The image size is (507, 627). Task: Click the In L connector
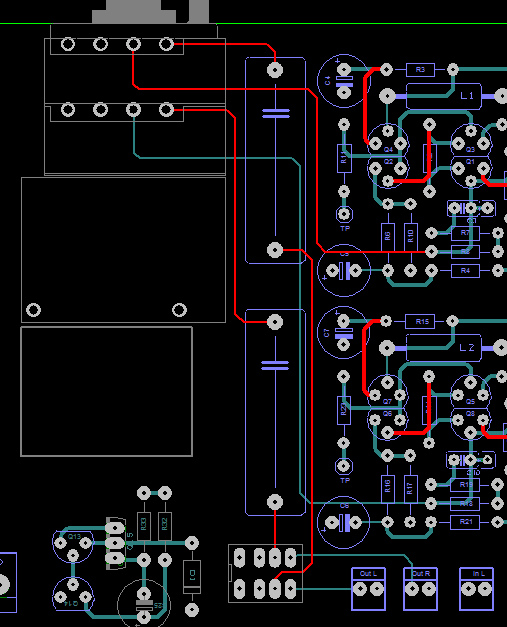pyautogui.click(x=477, y=589)
